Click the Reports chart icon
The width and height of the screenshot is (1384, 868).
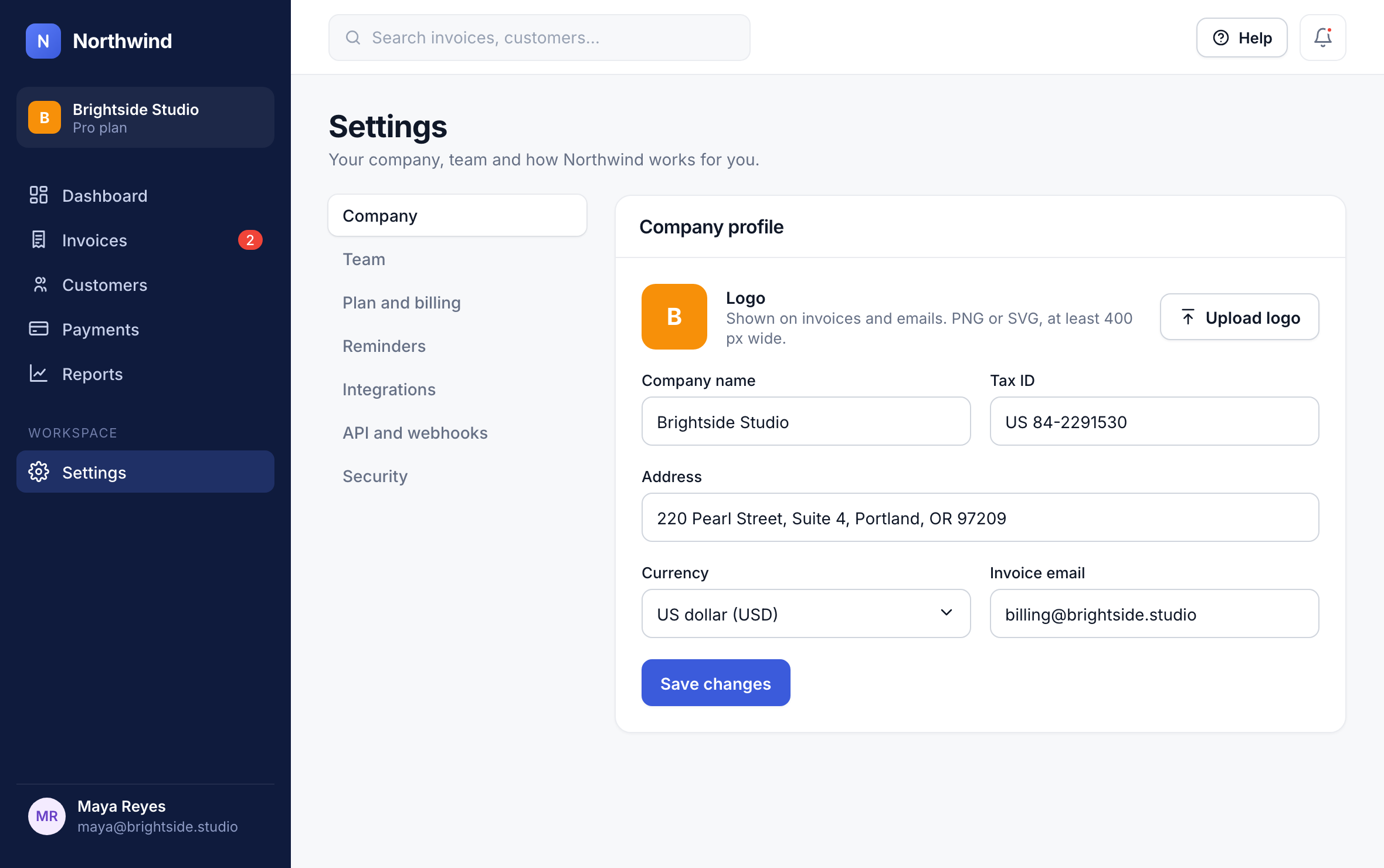coord(39,374)
